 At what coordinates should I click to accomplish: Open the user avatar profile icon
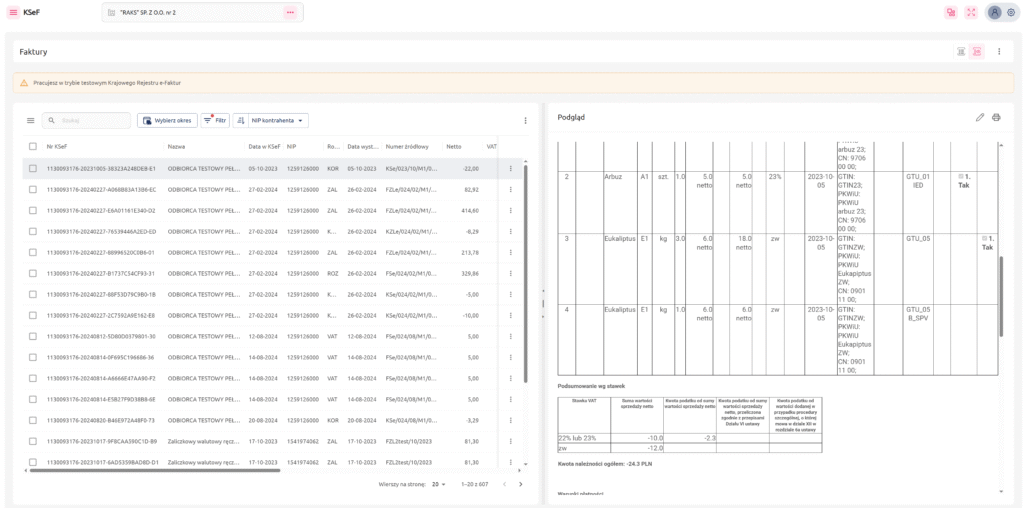point(994,12)
